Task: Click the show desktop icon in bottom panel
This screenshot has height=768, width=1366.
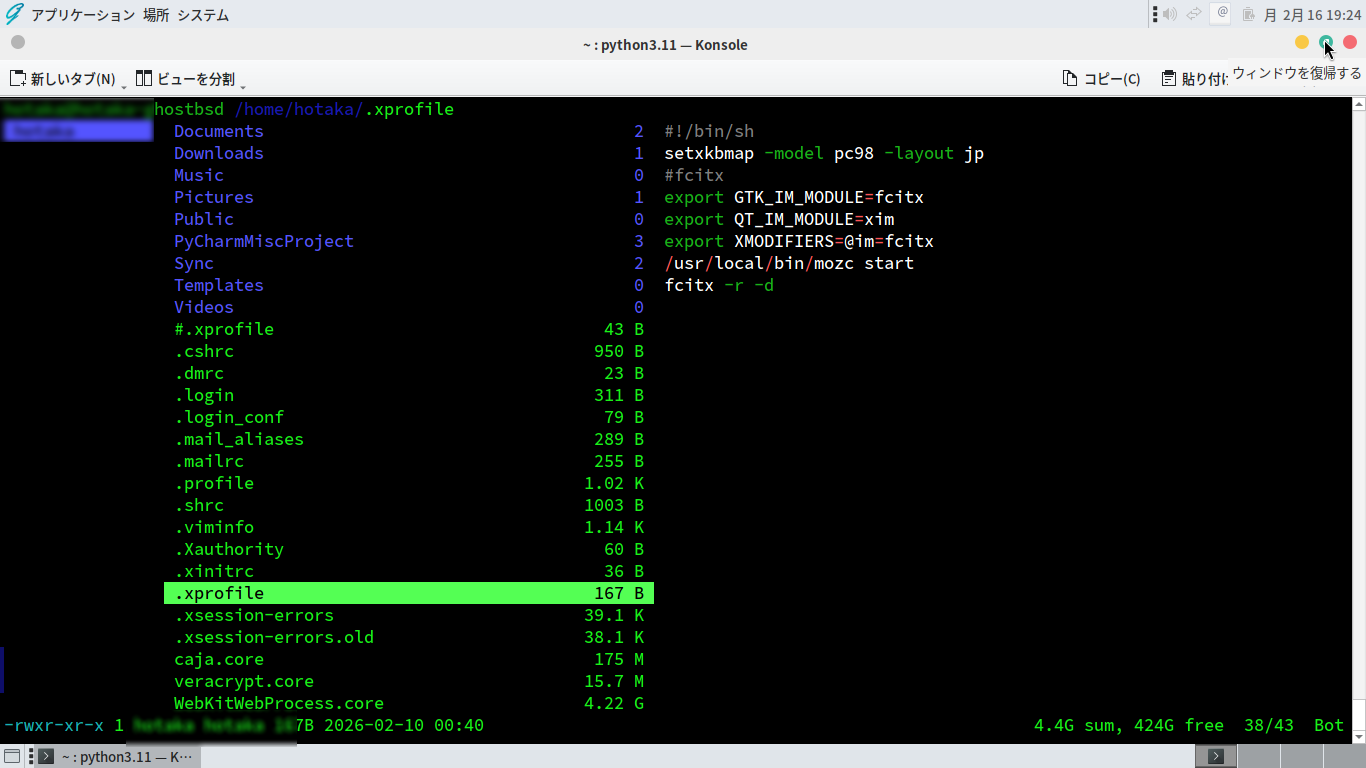Action: tap(13, 756)
